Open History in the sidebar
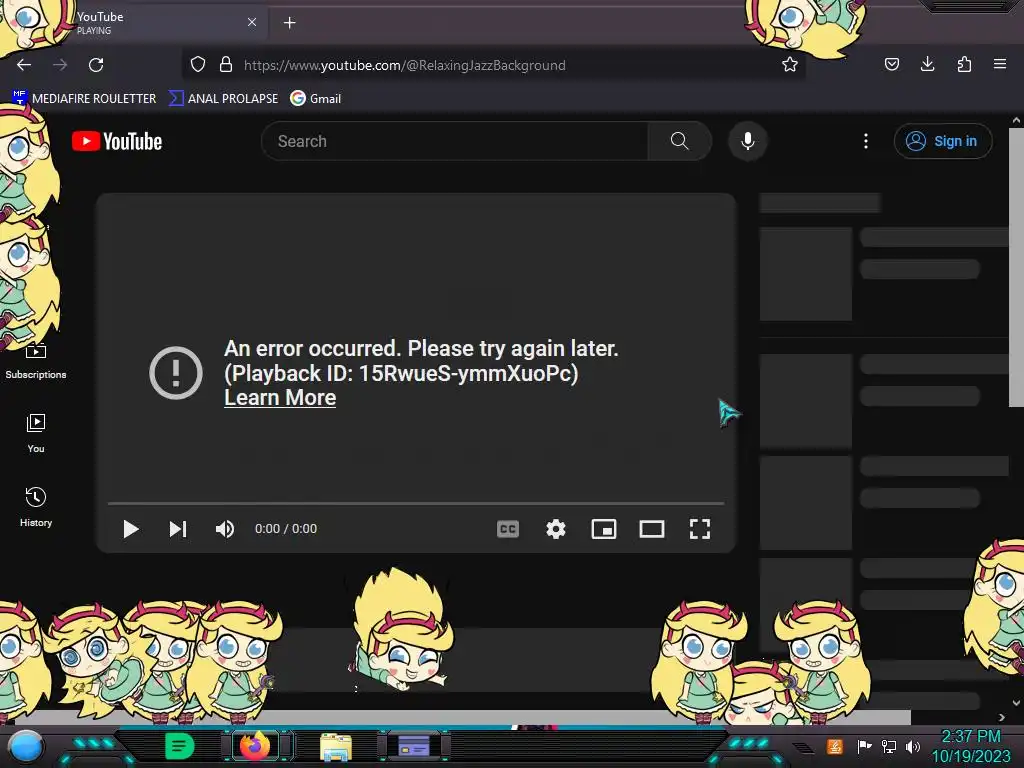The height and width of the screenshot is (768, 1024). pos(36,507)
